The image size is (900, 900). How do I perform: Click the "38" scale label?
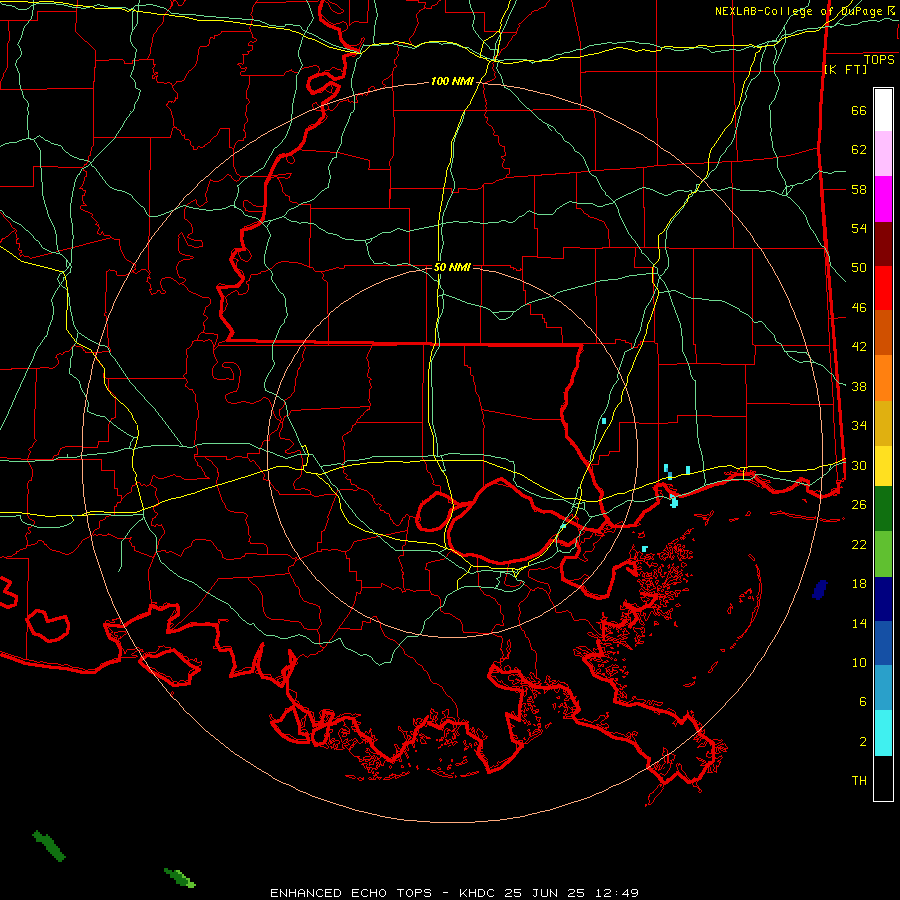coord(859,386)
